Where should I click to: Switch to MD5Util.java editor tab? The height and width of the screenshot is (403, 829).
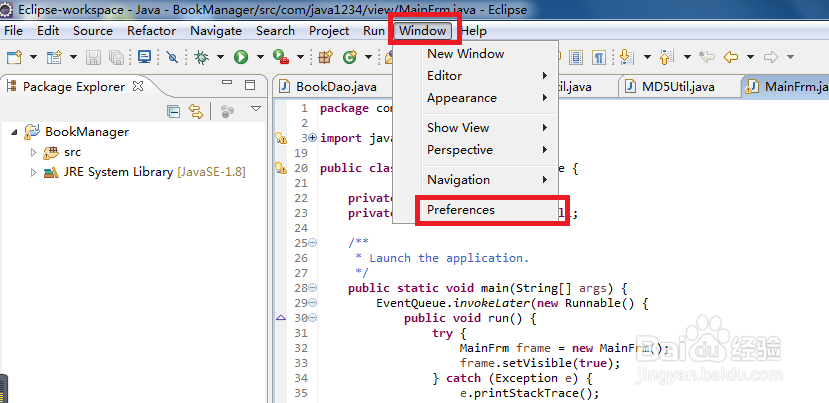(677, 87)
